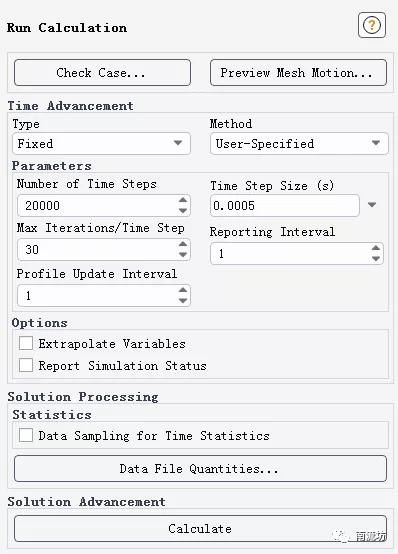Raise Reporting Interval using up arrow
This screenshot has height=554, width=398.
pyautogui.click(x=376, y=248)
